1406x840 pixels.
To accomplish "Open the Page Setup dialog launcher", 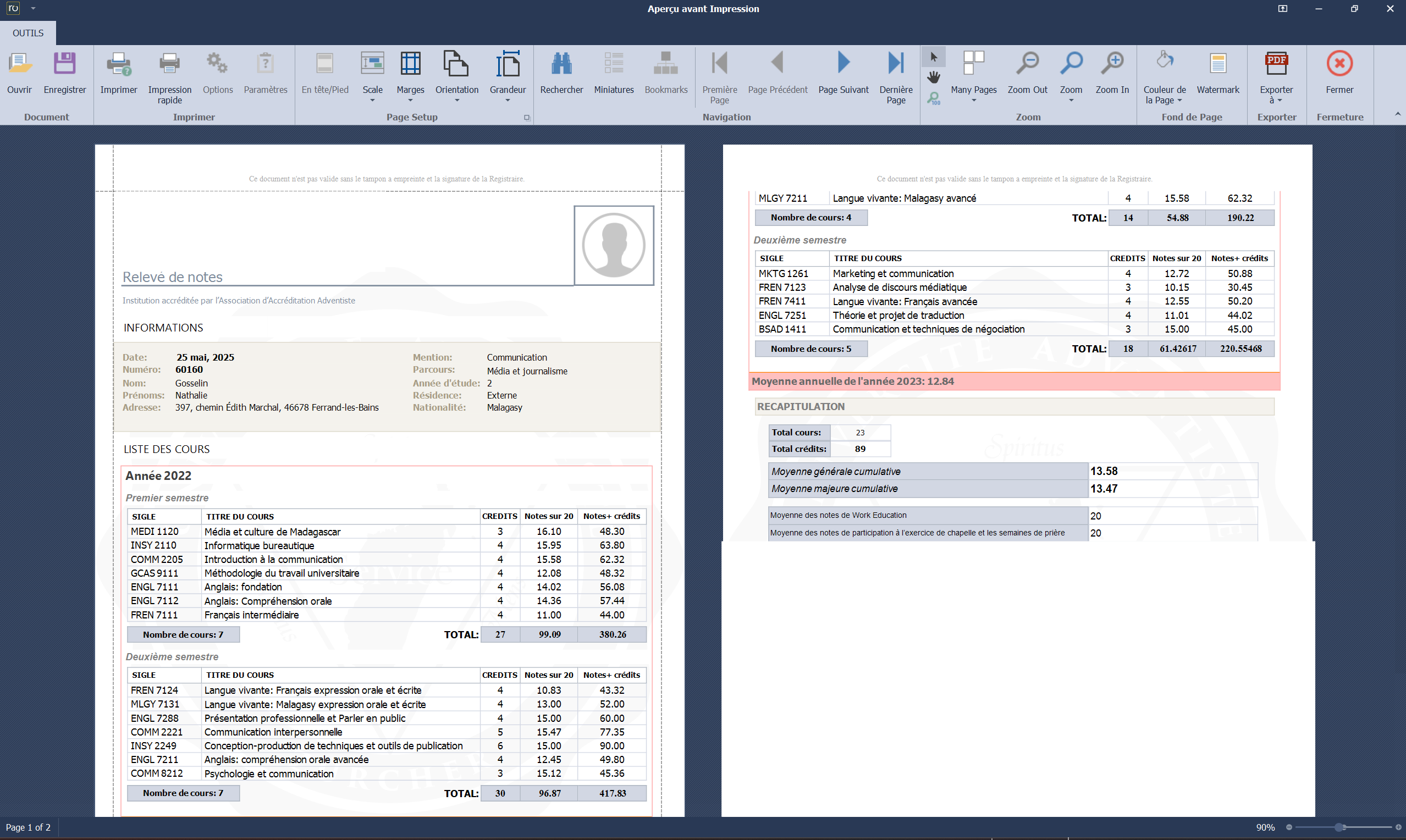I will (x=526, y=117).
